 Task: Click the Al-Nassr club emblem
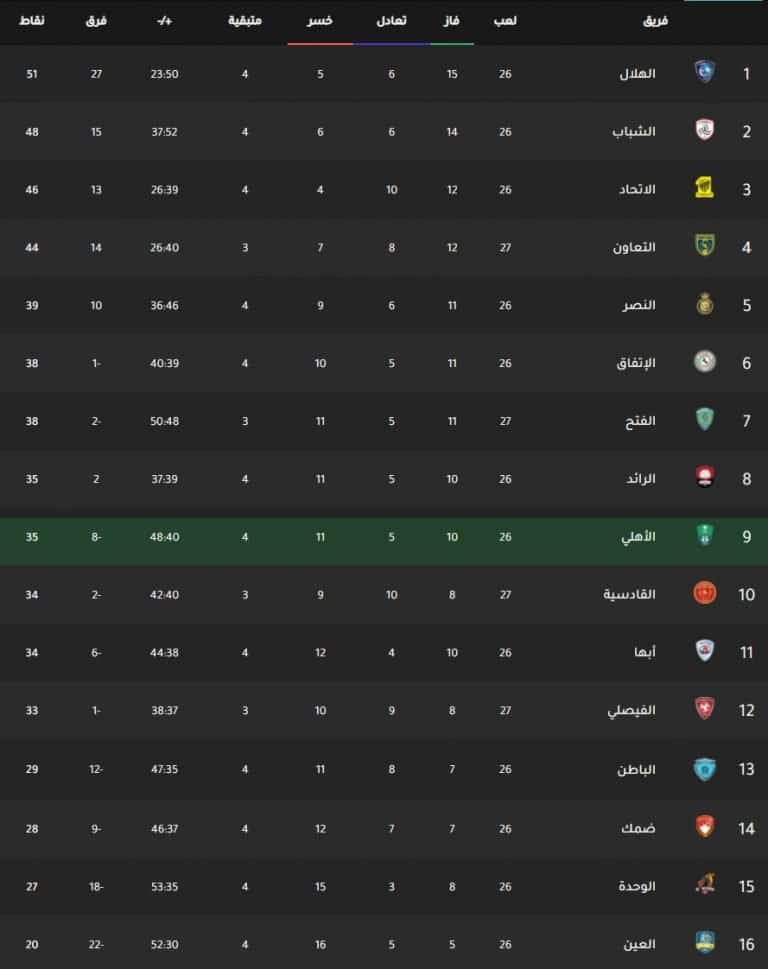(704, 304)
